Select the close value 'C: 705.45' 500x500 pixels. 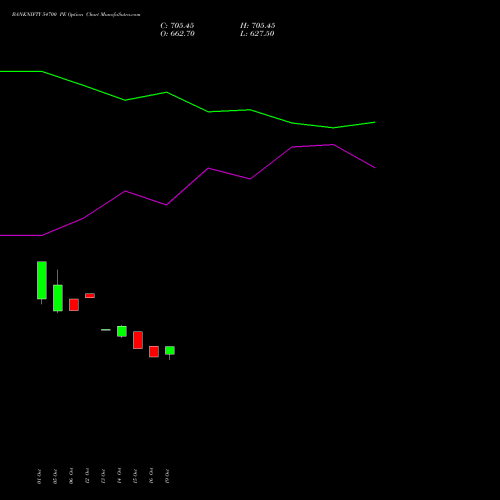(177, 26)
